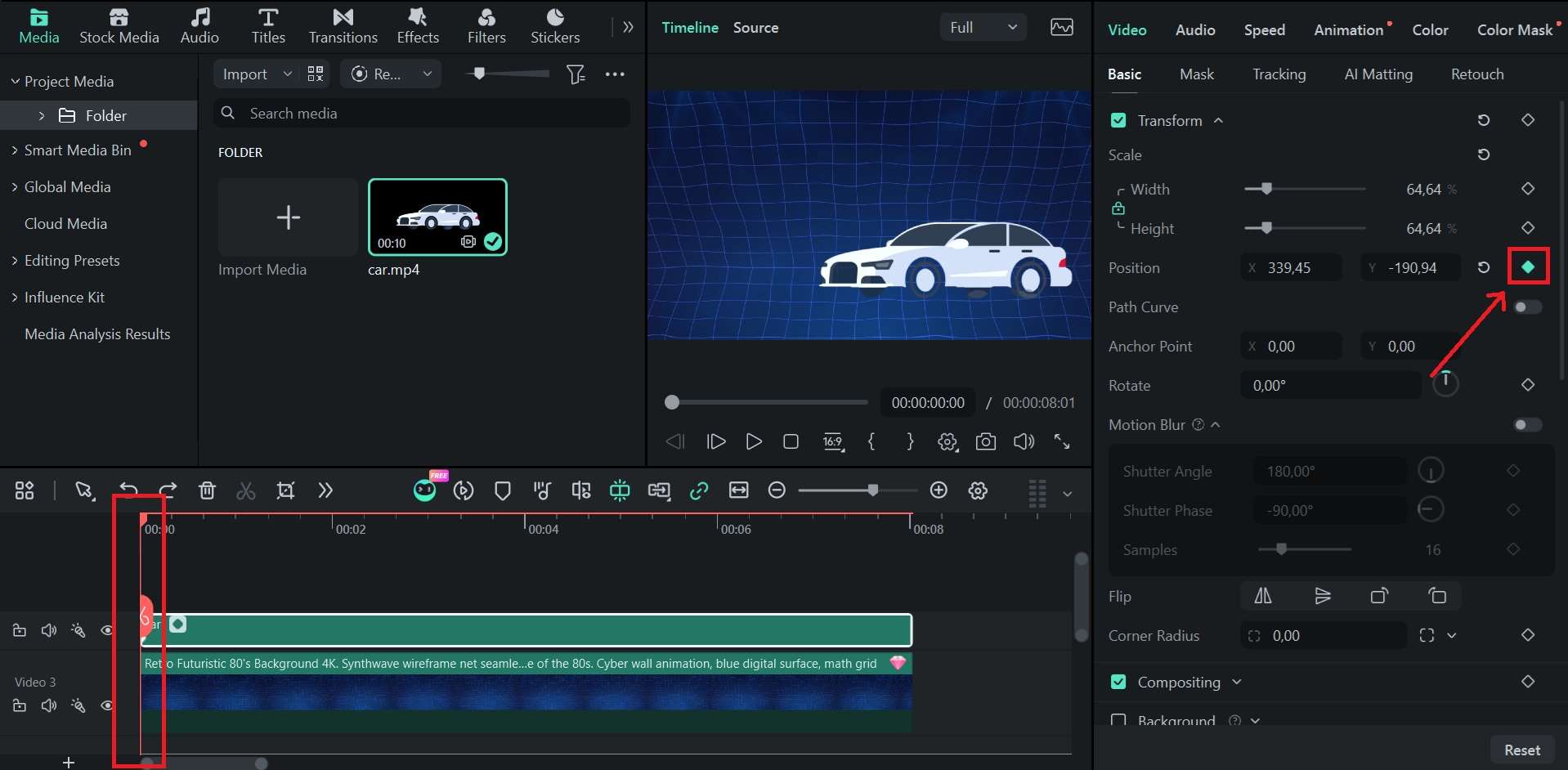Toggle the Compositing checkbox
Viewport: 1568px width, 770px height.
click(1118, 682)
